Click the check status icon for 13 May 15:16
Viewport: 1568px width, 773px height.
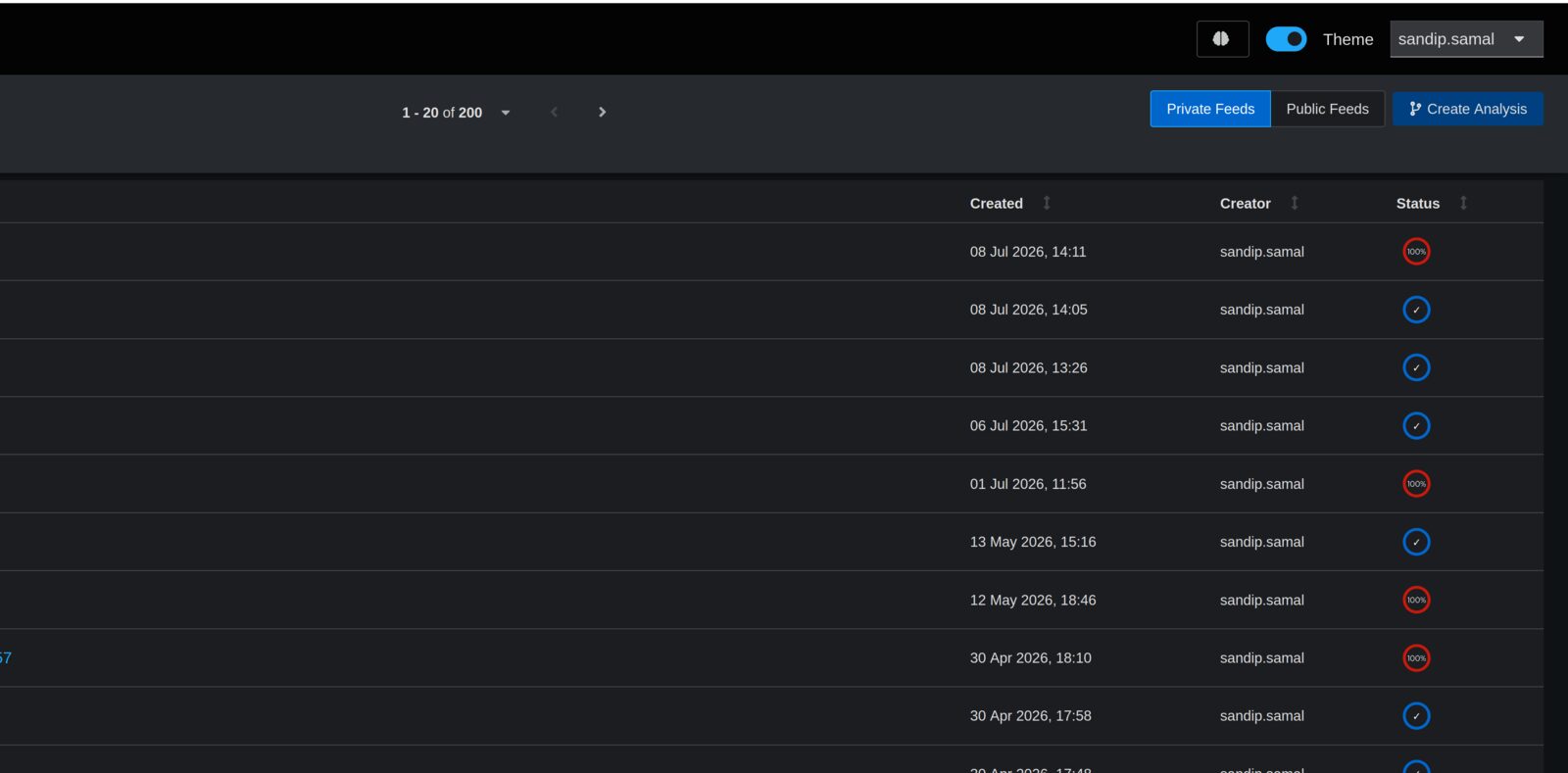pos(1416,542)
